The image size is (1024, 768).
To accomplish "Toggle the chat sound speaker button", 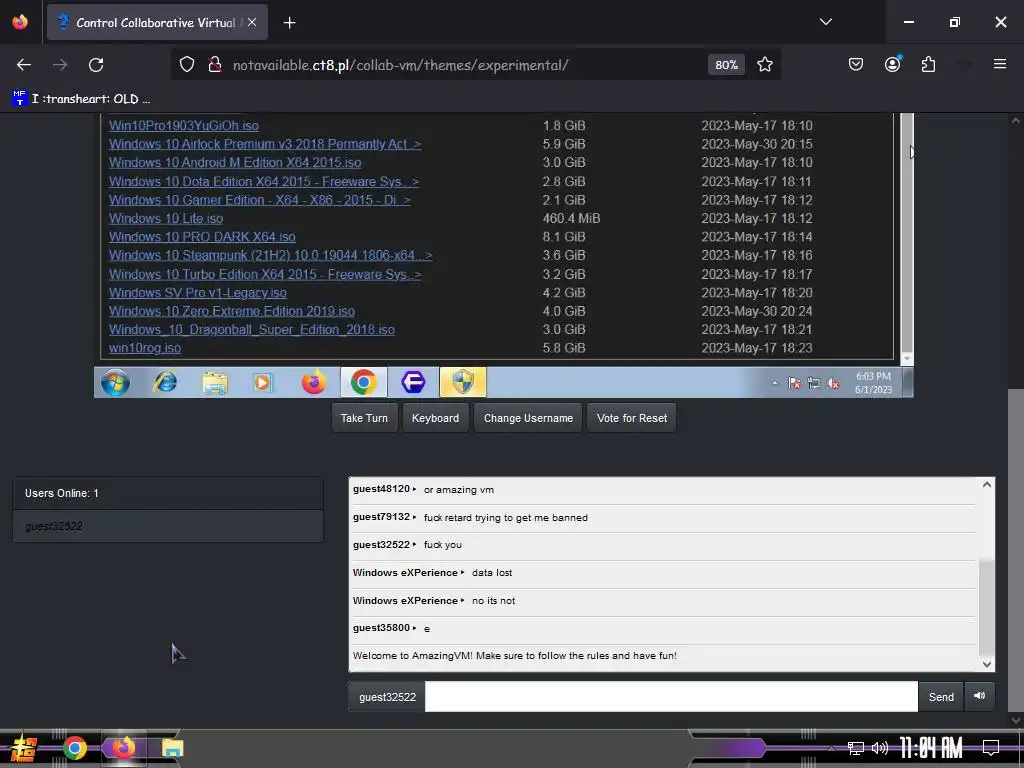I will 979,696.
